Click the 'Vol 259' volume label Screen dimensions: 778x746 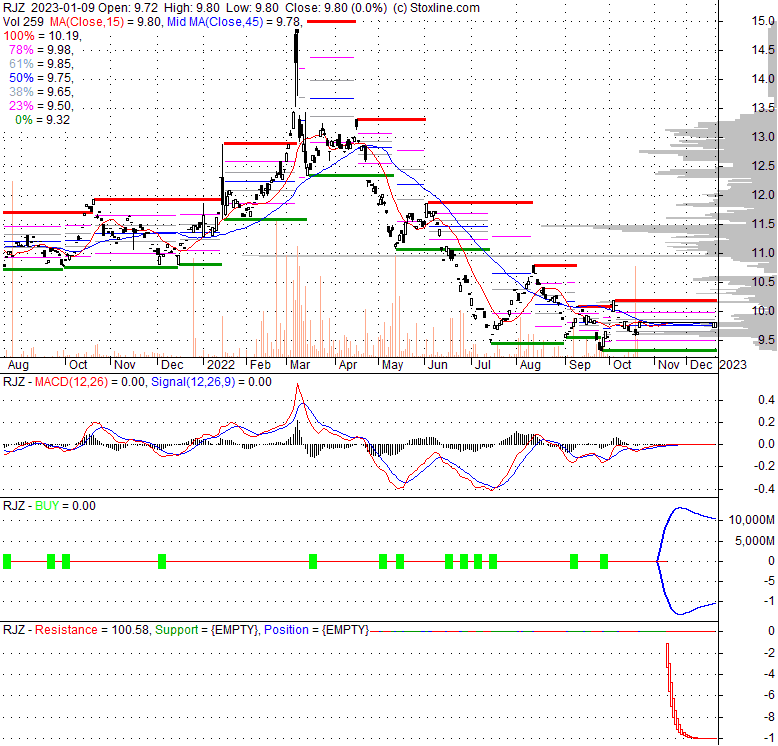(x=23, y=22)
